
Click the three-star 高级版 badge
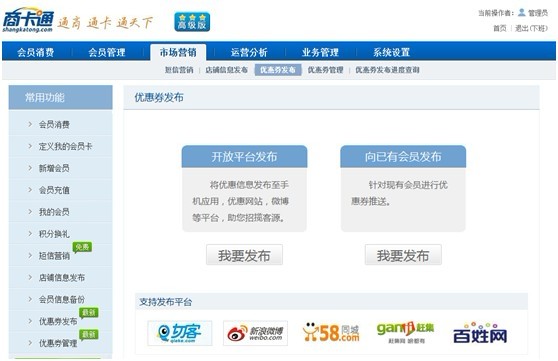click(x=192, y=22)
